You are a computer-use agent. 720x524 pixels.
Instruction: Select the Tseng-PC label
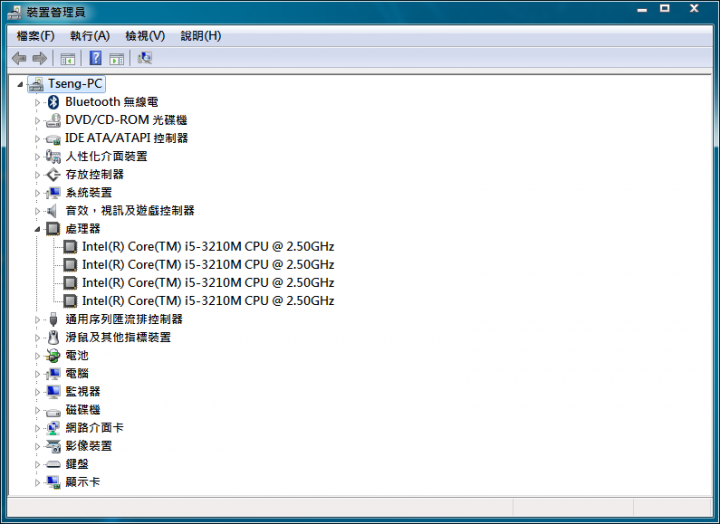(75, 84)
